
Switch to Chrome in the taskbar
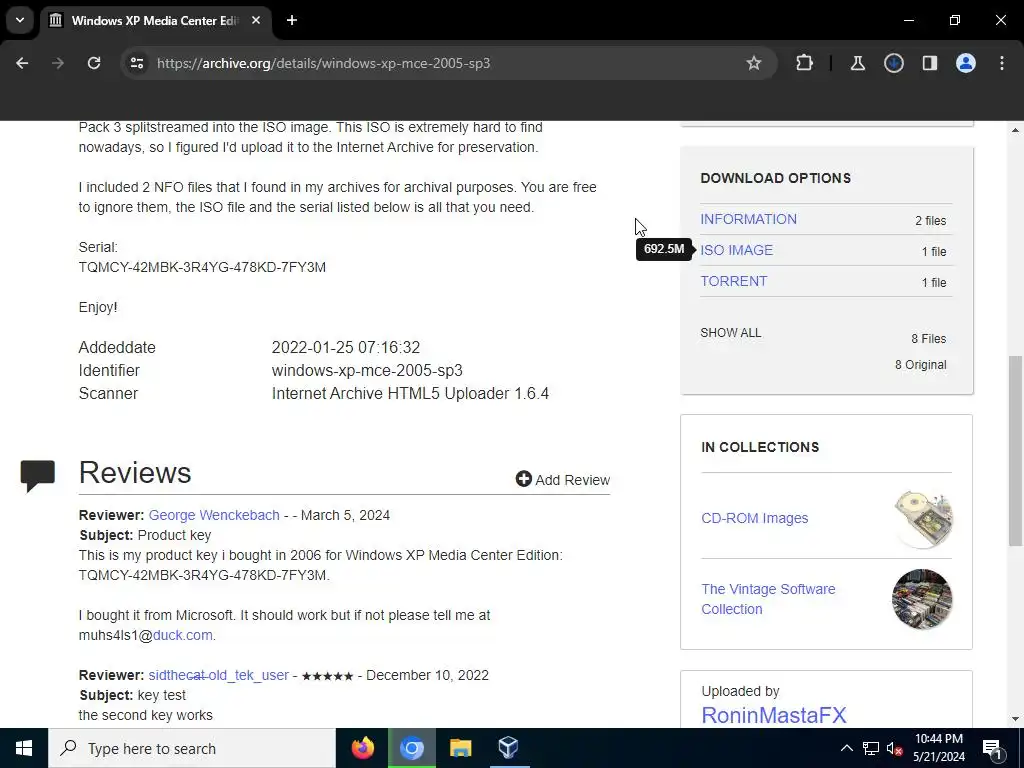tap(411, 748)
